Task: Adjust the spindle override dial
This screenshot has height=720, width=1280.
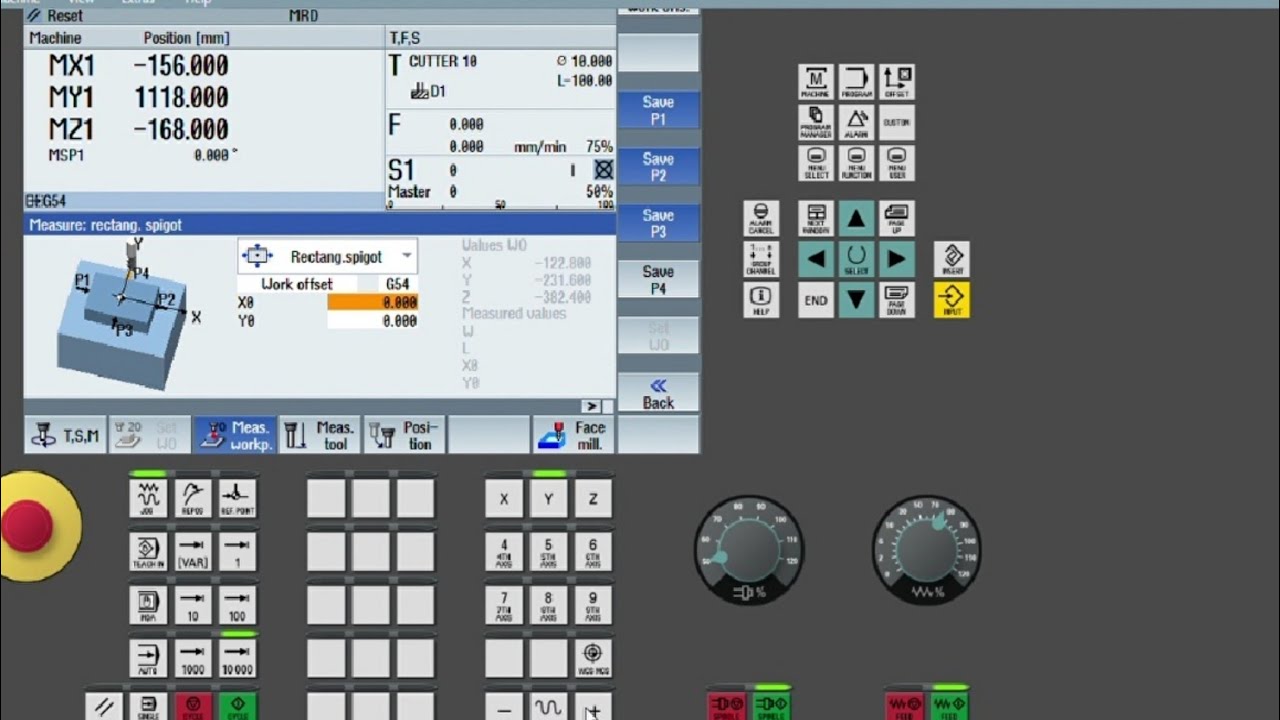Action: [749, 549]
